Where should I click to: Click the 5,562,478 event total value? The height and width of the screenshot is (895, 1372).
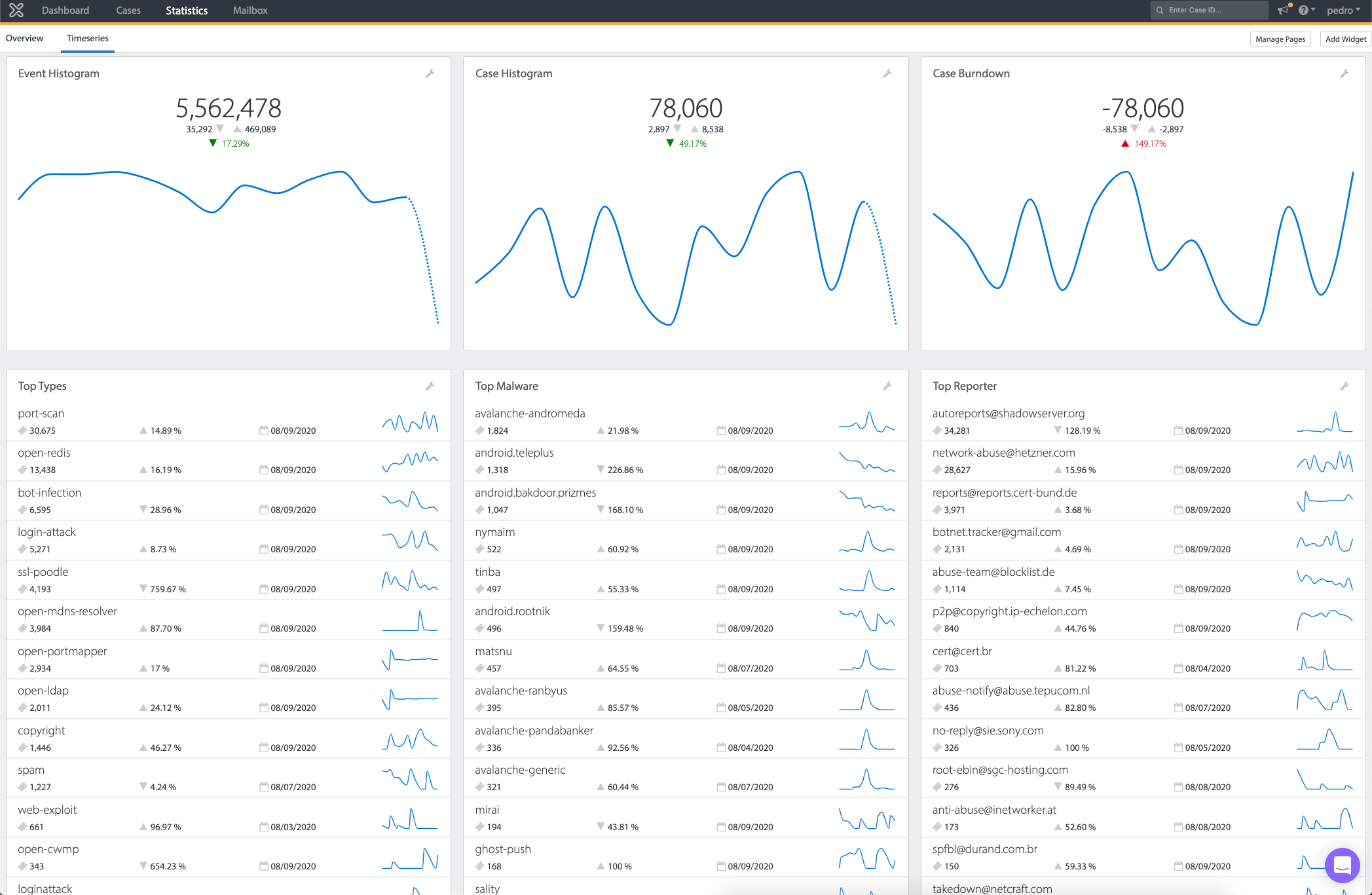[228, 108]
